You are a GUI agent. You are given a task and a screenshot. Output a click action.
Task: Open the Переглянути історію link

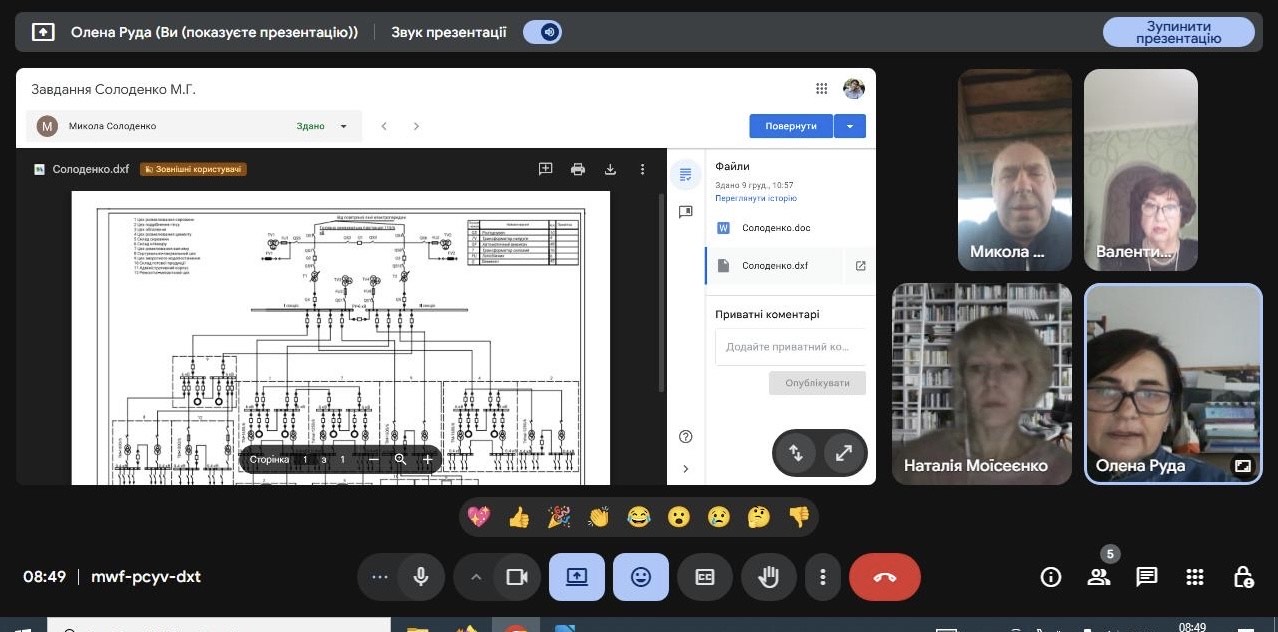755,198
